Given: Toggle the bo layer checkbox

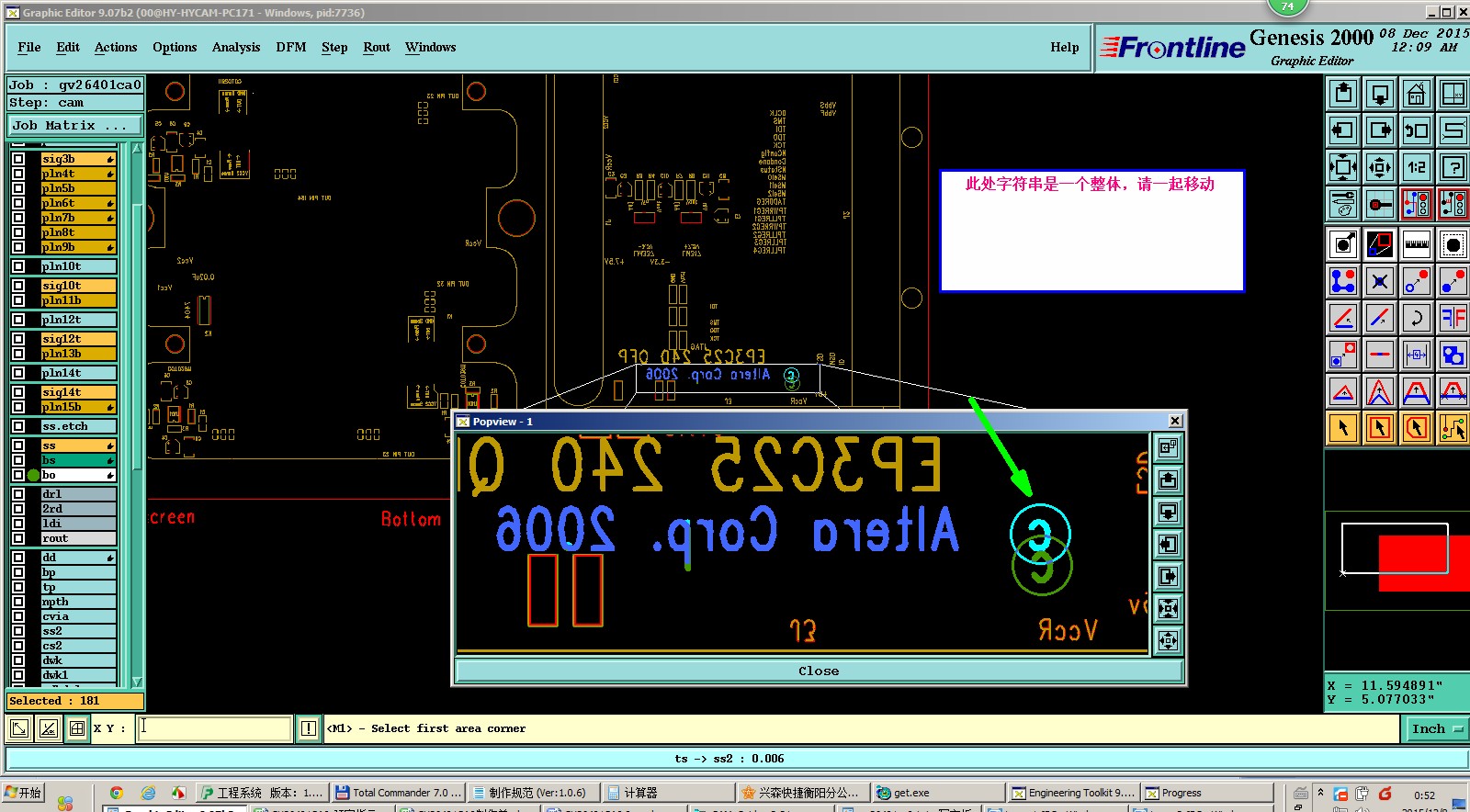Looking at the screenshot, I should point(18,475).
